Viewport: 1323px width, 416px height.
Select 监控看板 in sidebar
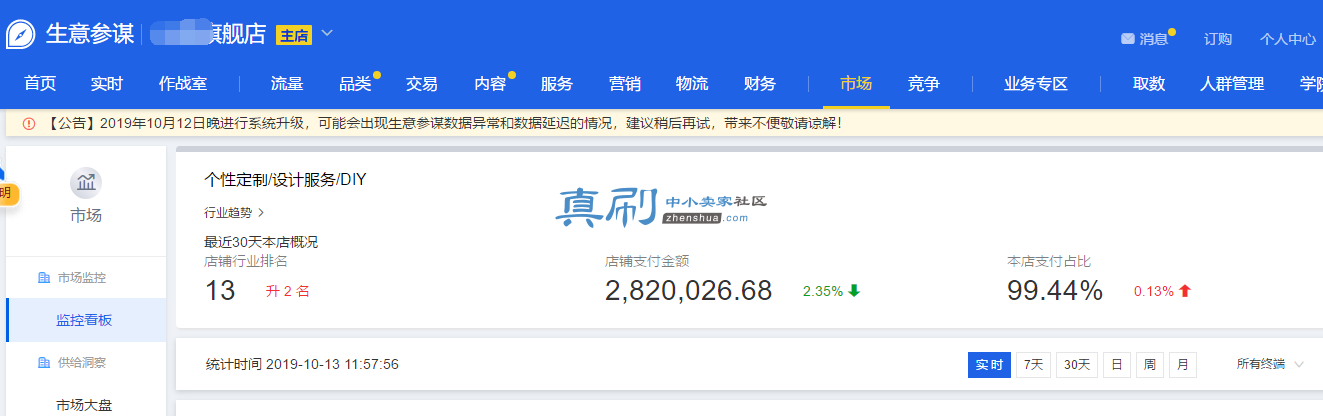pos(84,320)
